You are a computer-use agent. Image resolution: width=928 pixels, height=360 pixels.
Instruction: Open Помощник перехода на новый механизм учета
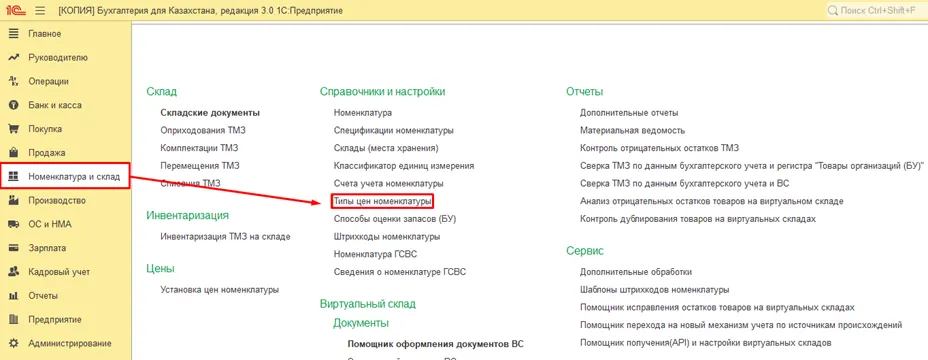[741, 325]
